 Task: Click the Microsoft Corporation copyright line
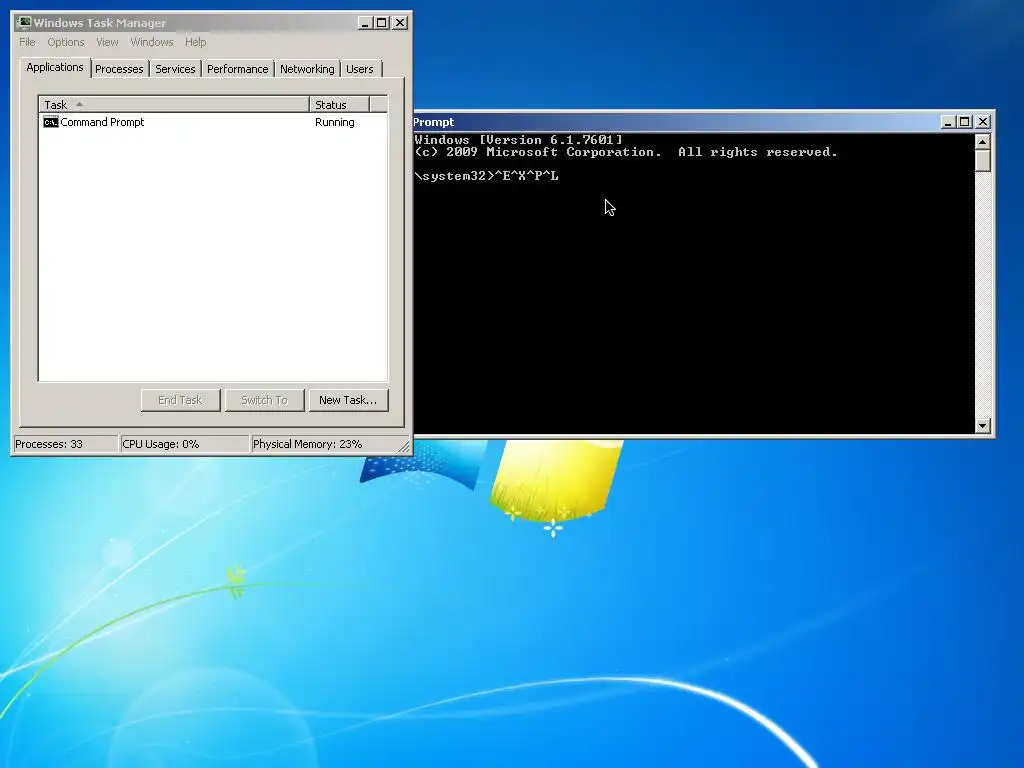coord(626,152)
